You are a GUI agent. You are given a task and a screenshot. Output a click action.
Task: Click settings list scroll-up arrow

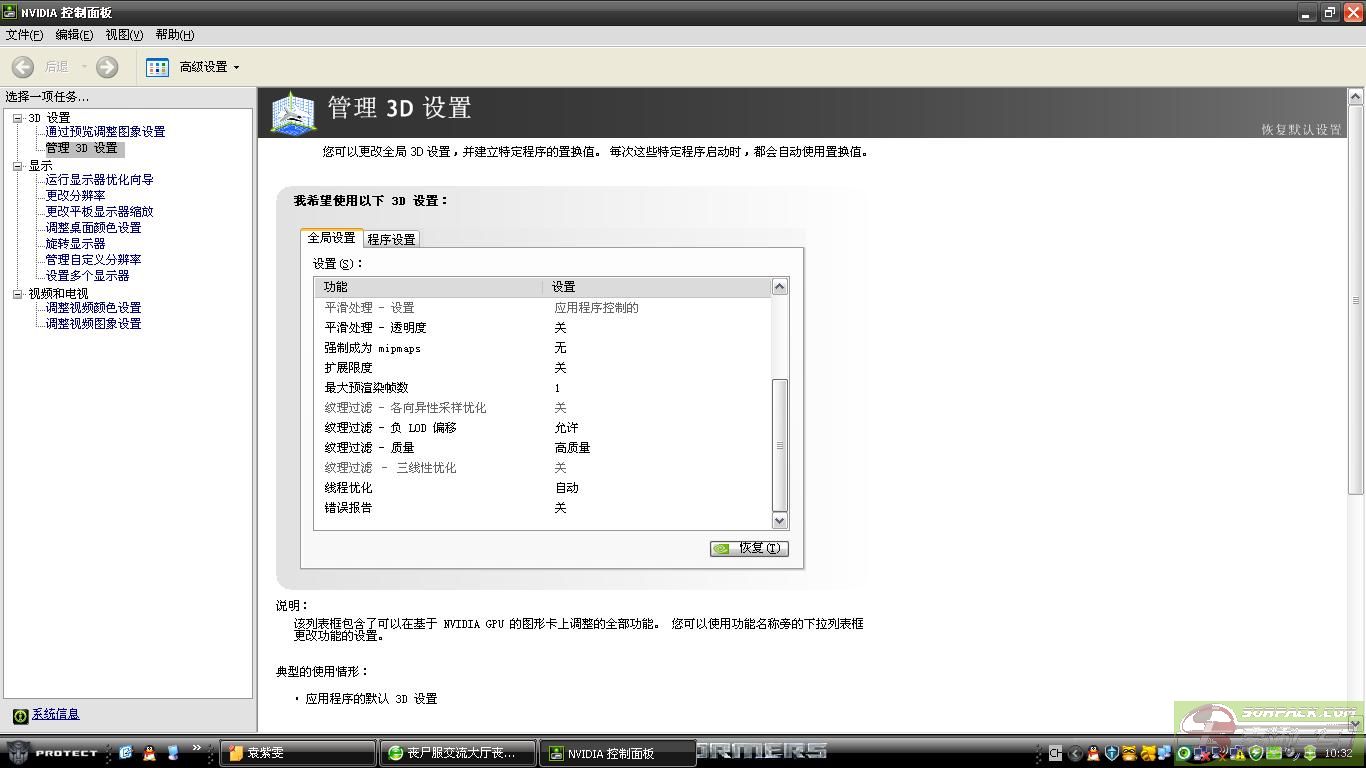pos(780,287)
